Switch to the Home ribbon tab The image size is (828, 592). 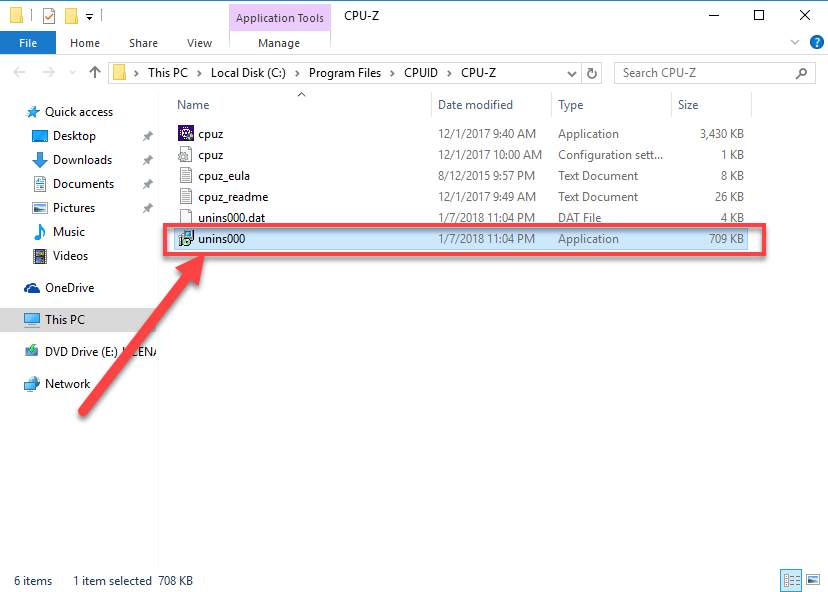[x=85, y=43]
